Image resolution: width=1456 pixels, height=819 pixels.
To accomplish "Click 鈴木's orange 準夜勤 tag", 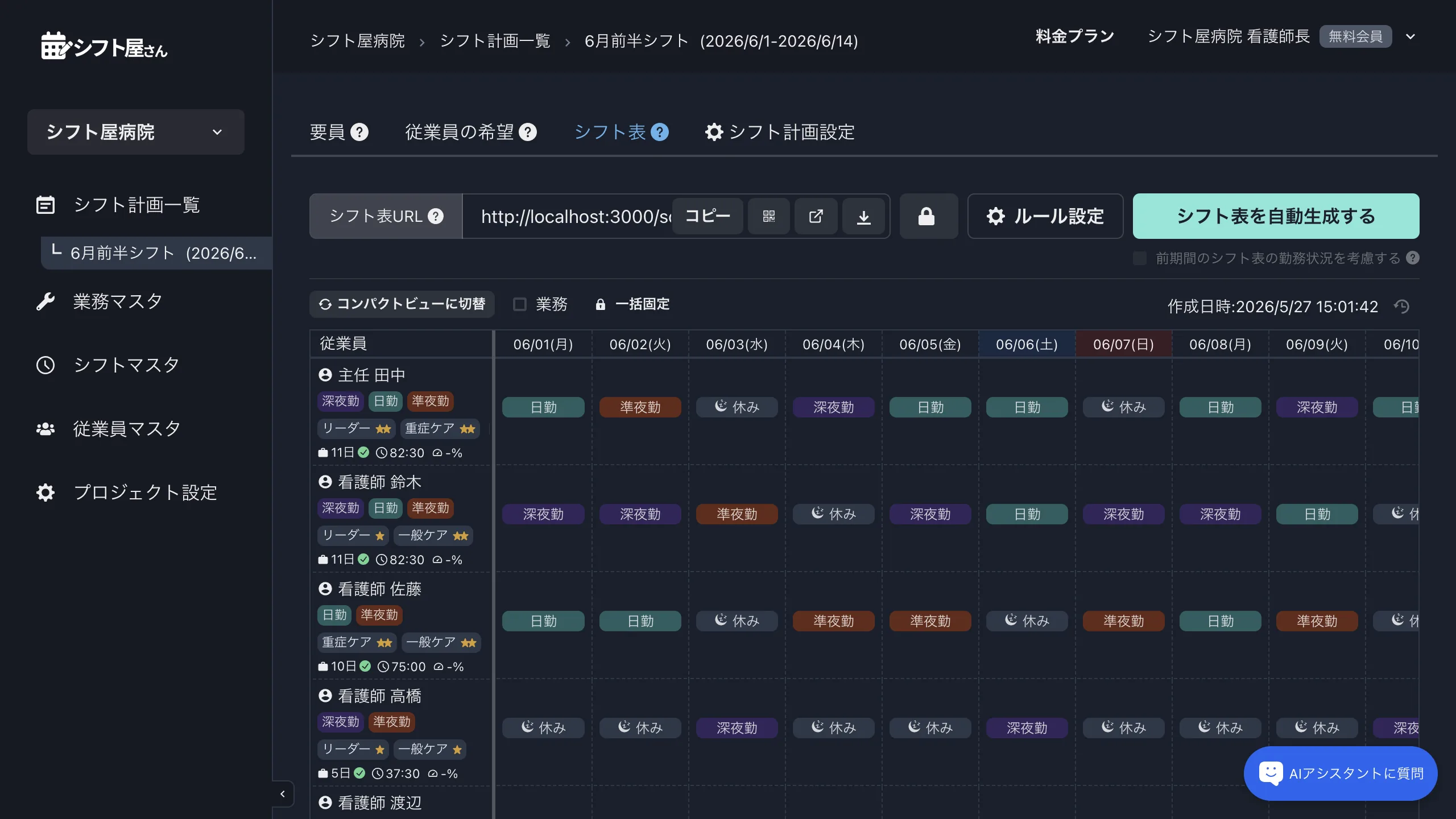I will [x=431, y=508].
